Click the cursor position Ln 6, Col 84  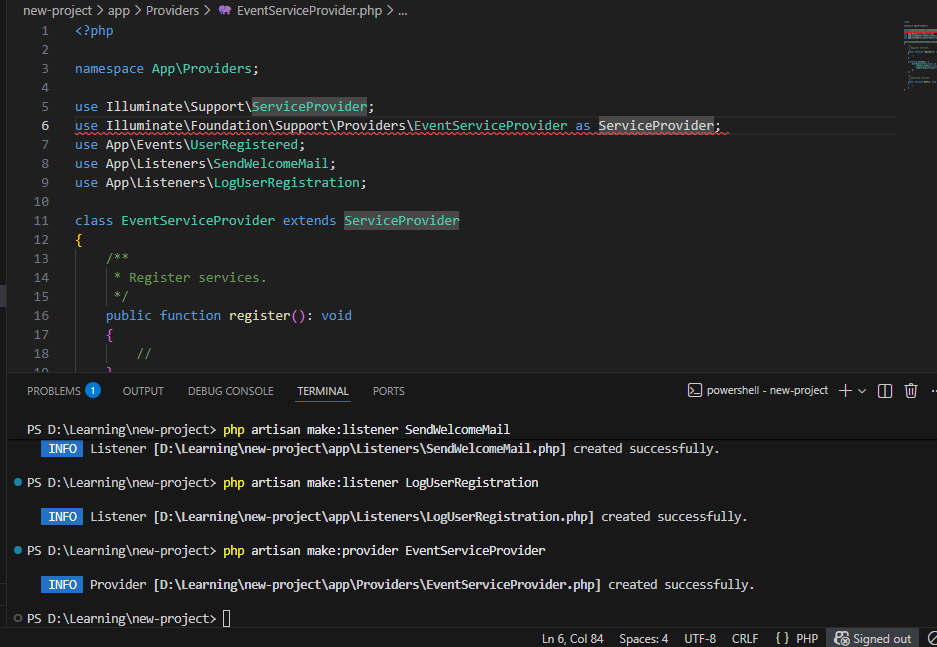coord(572,638)
